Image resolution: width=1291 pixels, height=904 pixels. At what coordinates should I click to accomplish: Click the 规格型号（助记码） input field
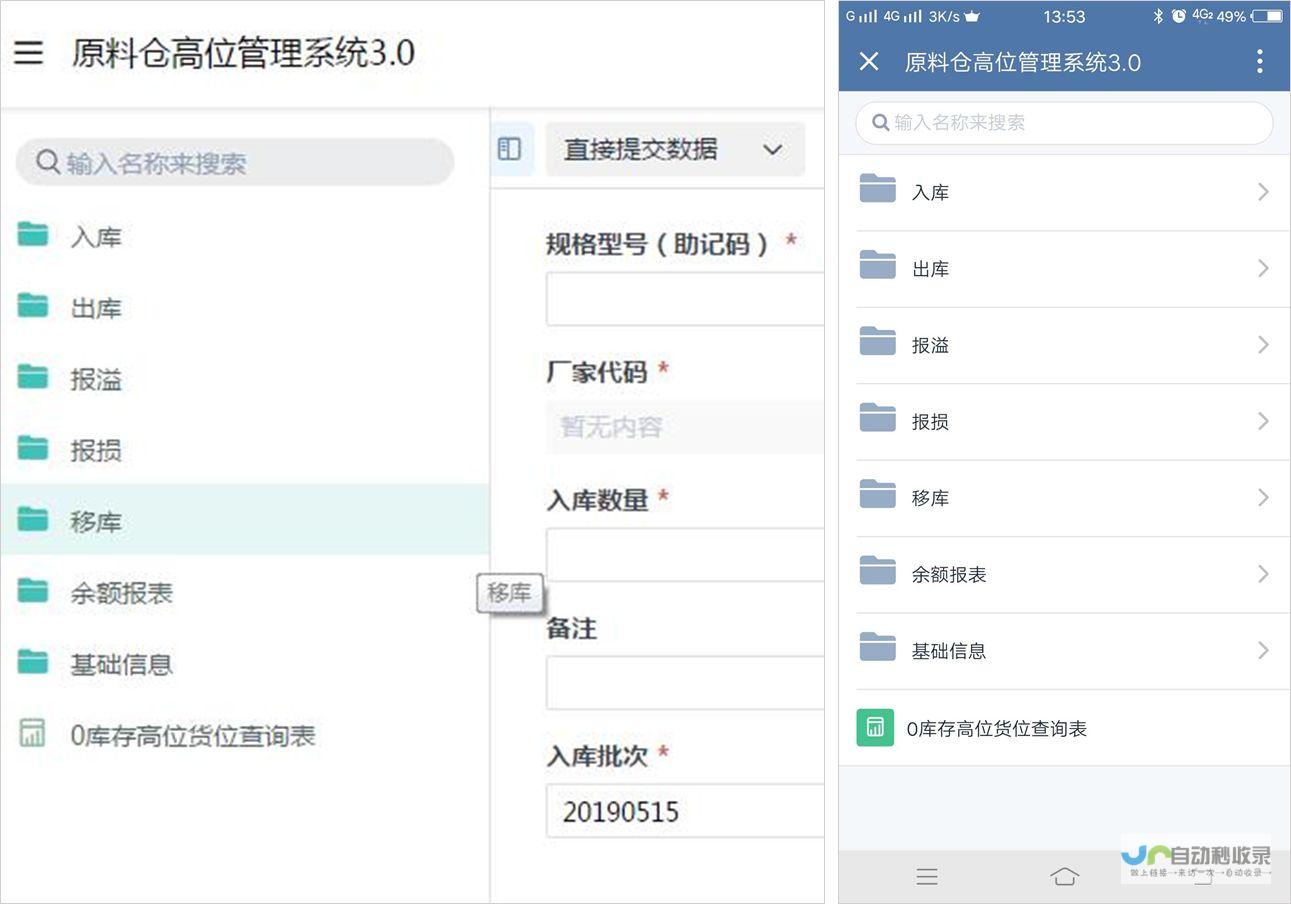tap(685, 299)
